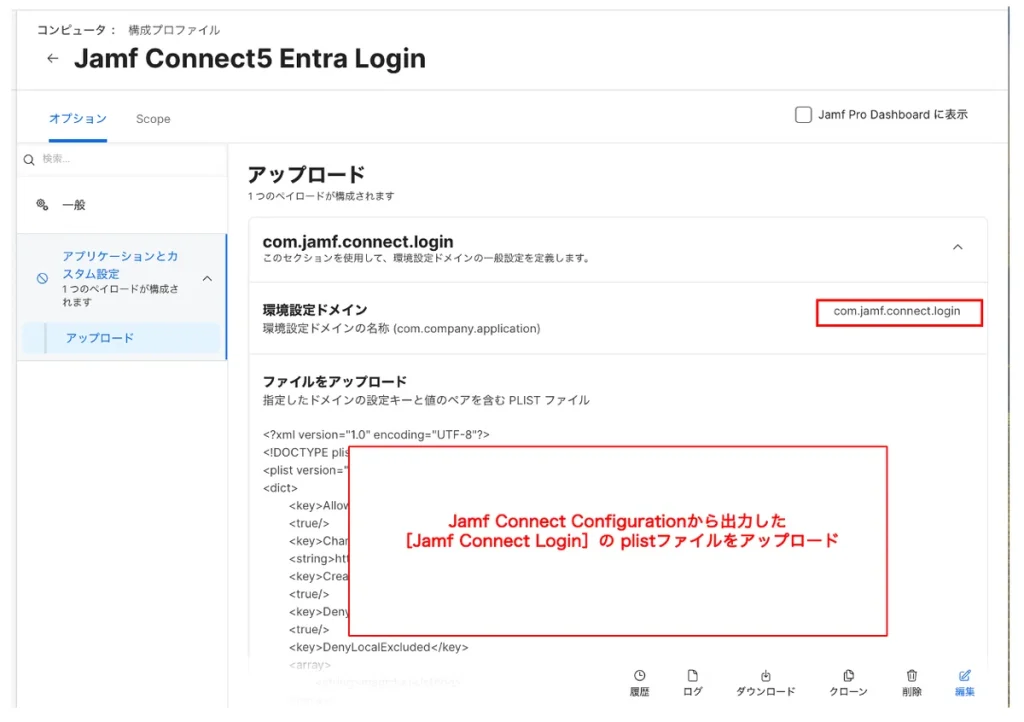Click the search magnifier icon in sidebar
This screenshot has height=722, width=1024.
click(29, 160)
